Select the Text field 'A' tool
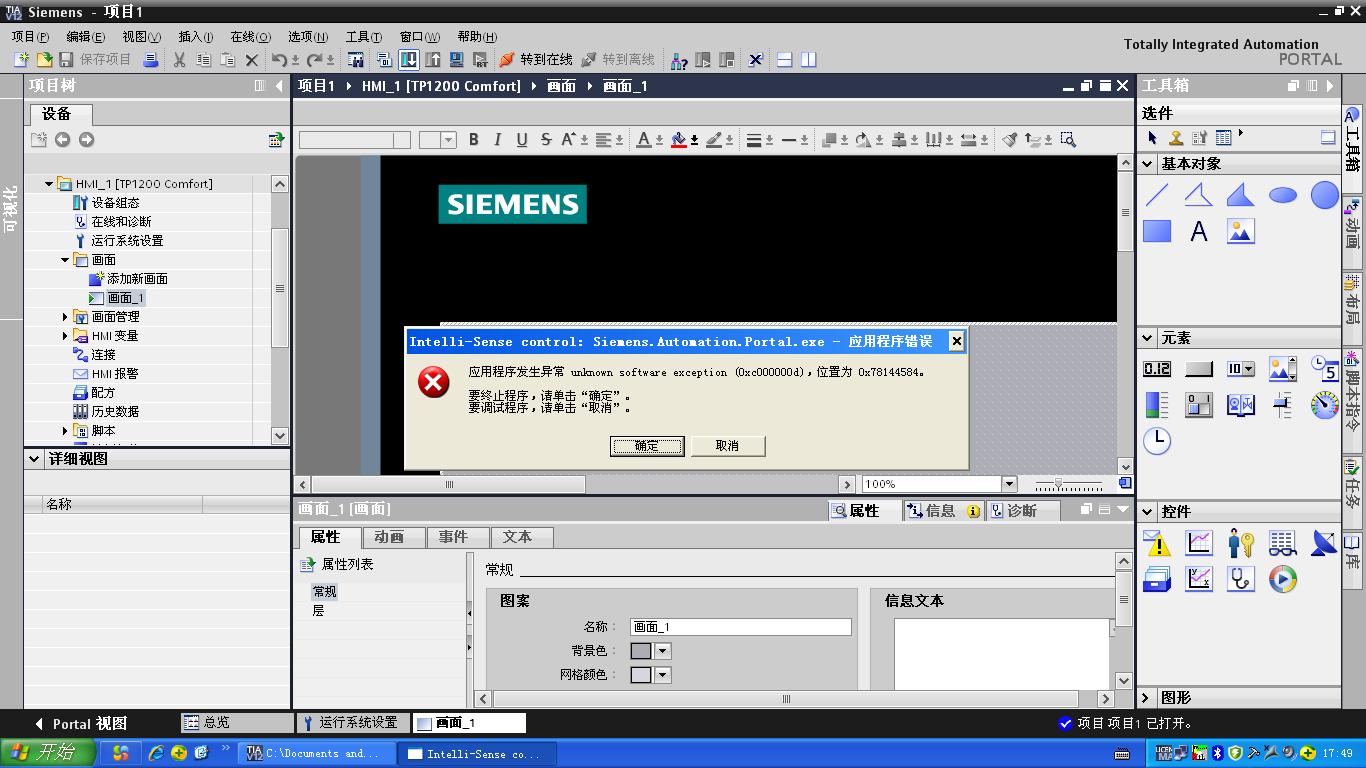 pyautogui.click(x=1199, y=232)
